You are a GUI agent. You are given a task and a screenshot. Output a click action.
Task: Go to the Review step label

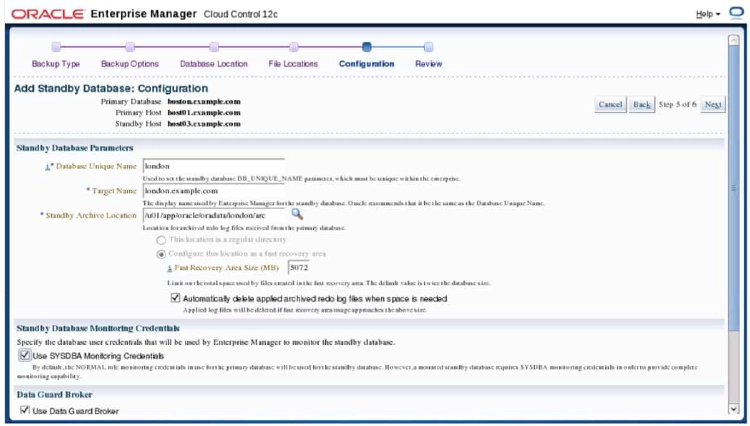pyautogui.click(x=429, y=64)
